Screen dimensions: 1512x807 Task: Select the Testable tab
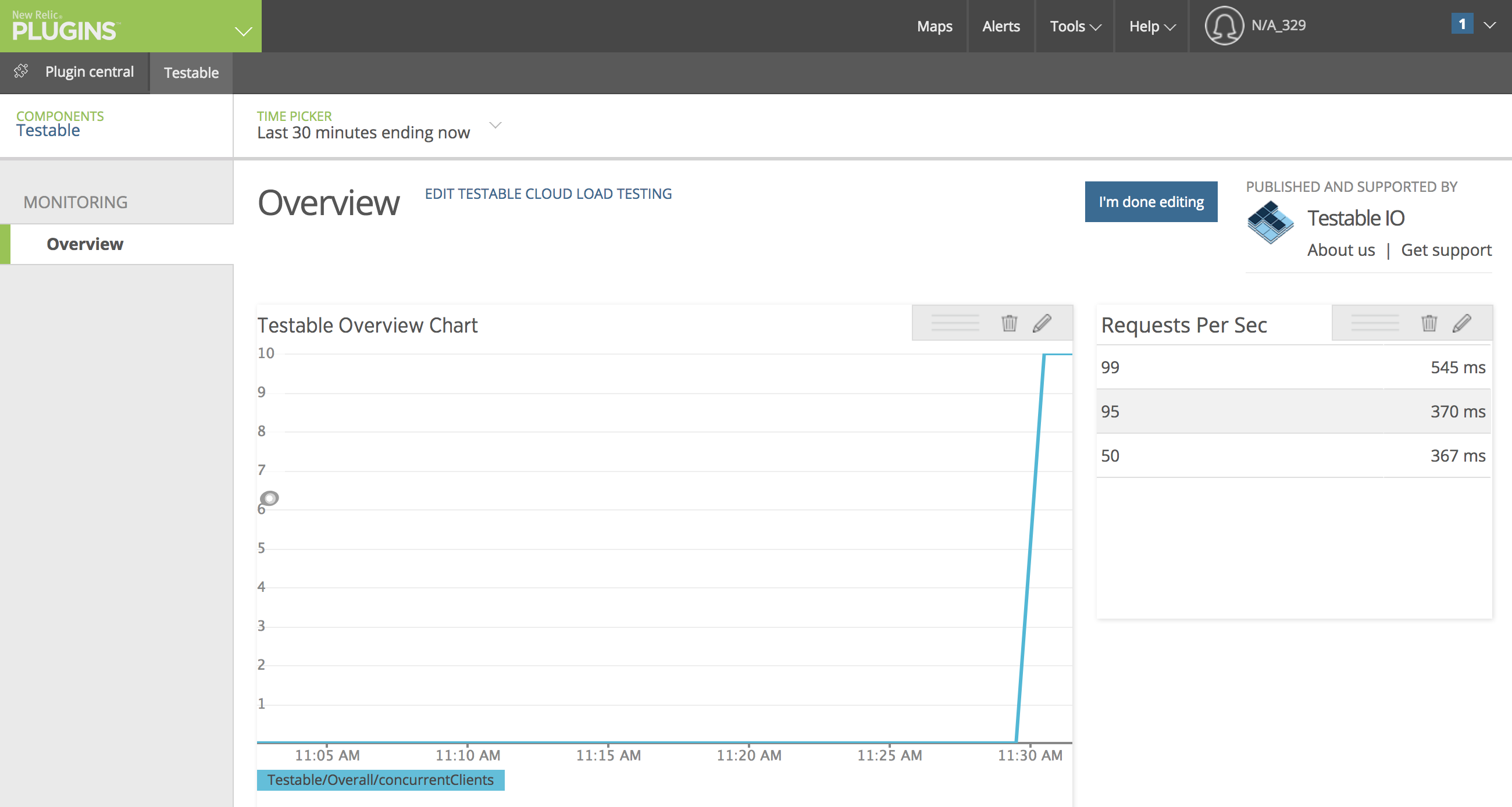tap(191, 73)
